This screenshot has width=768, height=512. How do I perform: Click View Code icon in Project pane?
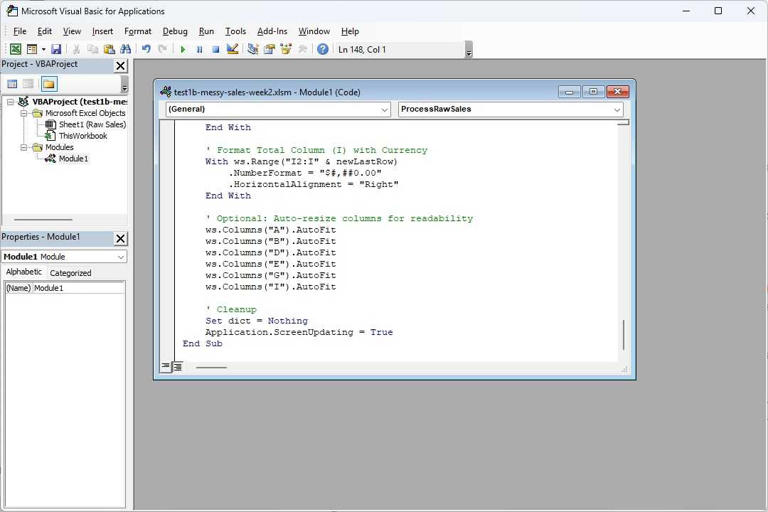click(12, 84)
